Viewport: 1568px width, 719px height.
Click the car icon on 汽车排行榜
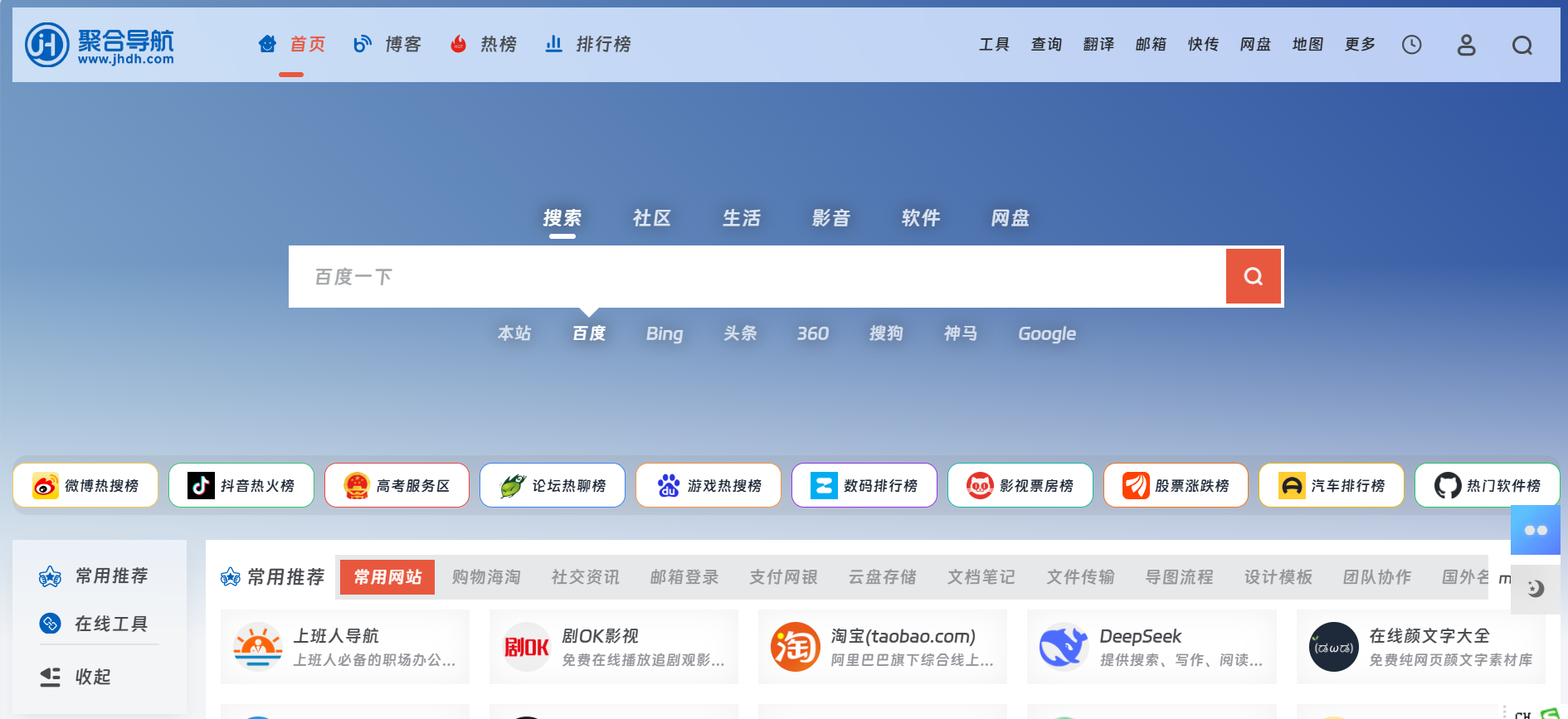[1292, 485]
